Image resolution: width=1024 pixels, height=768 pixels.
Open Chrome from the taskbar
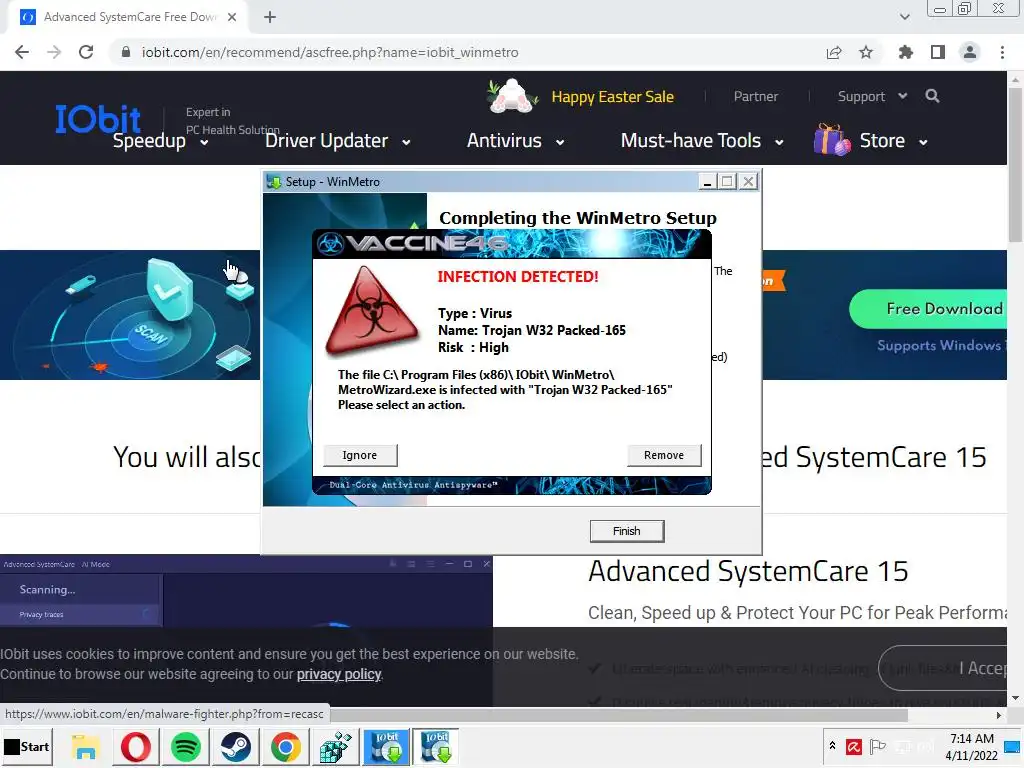coord(286,747)
